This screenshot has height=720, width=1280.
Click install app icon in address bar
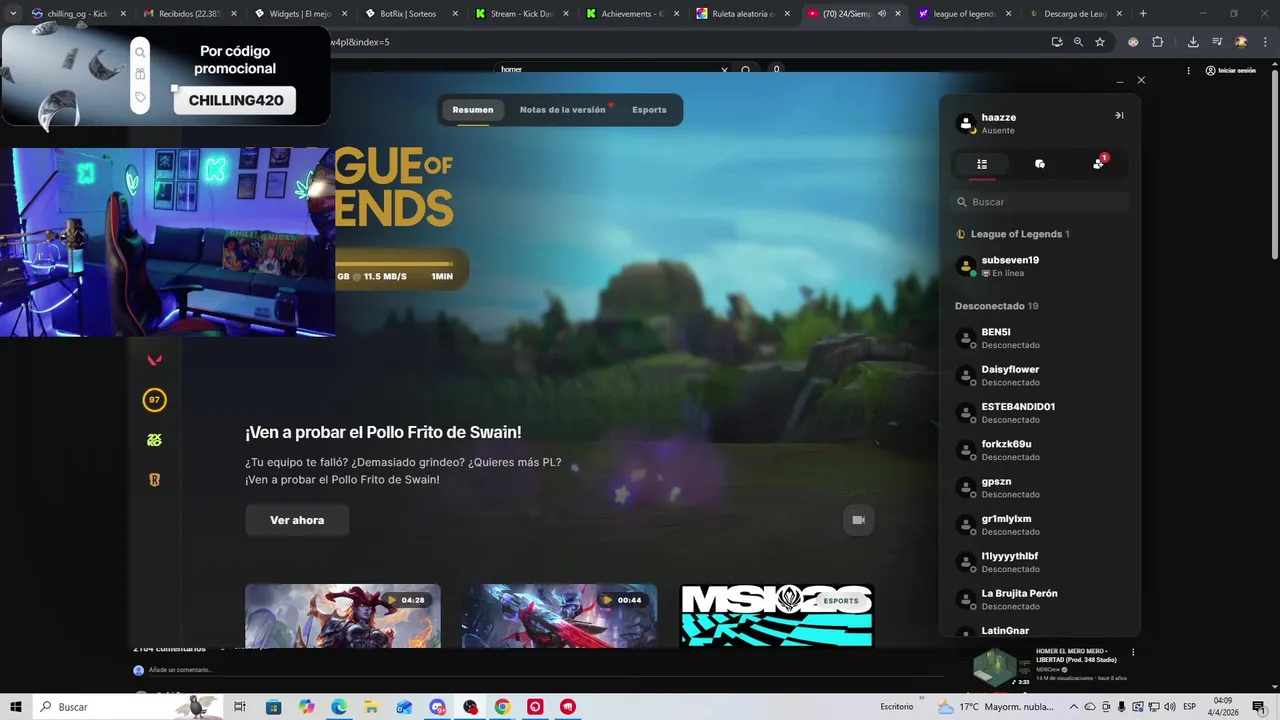point(1057,42)
